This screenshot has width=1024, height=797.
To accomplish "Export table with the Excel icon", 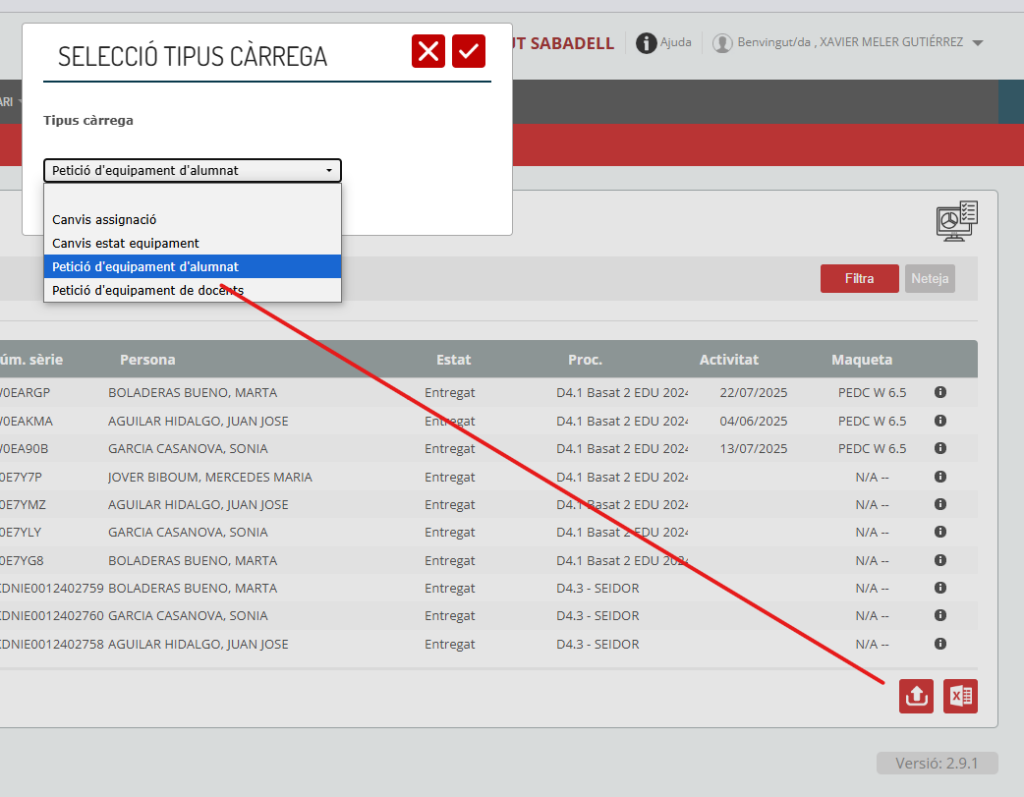I will (960, 696).
